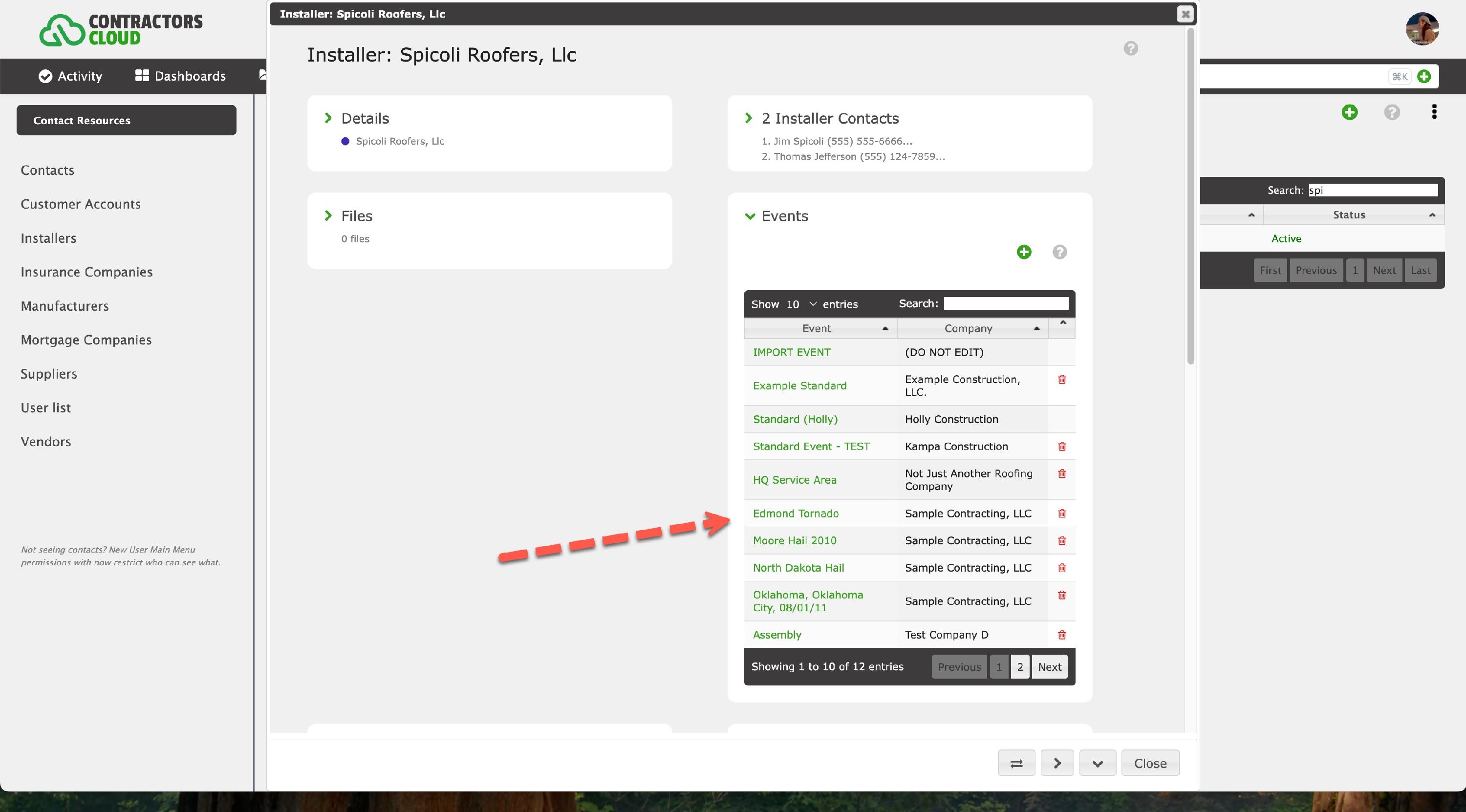Go to next record with right chevron button
The width and height of the screenshot is (1466, 812).
pyautogui.click(x=1057, y=763)
